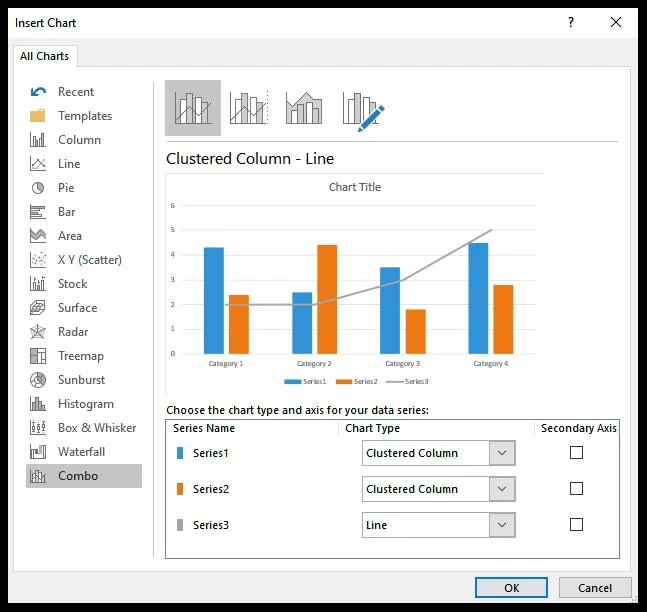Screen dimensions: 647x612
Task: Click the Area chart icon
Action: [x=38, y=236]
